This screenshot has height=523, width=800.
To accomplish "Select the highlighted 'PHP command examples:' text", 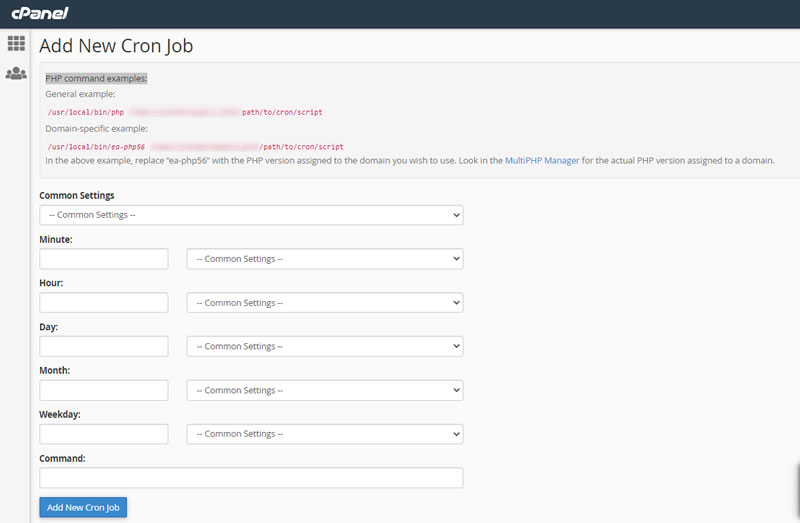I will pos(96,79).
